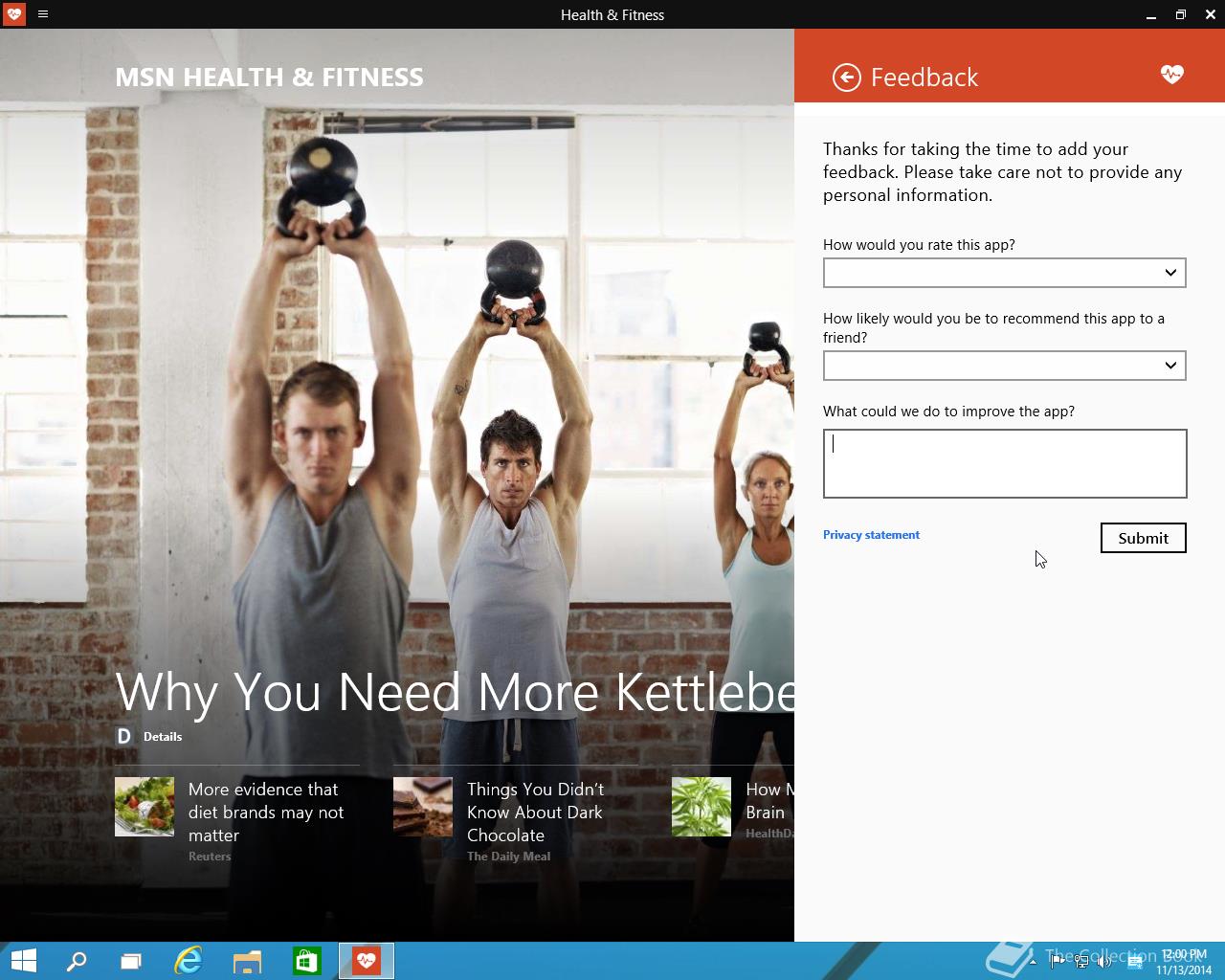Open Task View on the taskbar
The image size is (1225, 980).
point(131,961)
